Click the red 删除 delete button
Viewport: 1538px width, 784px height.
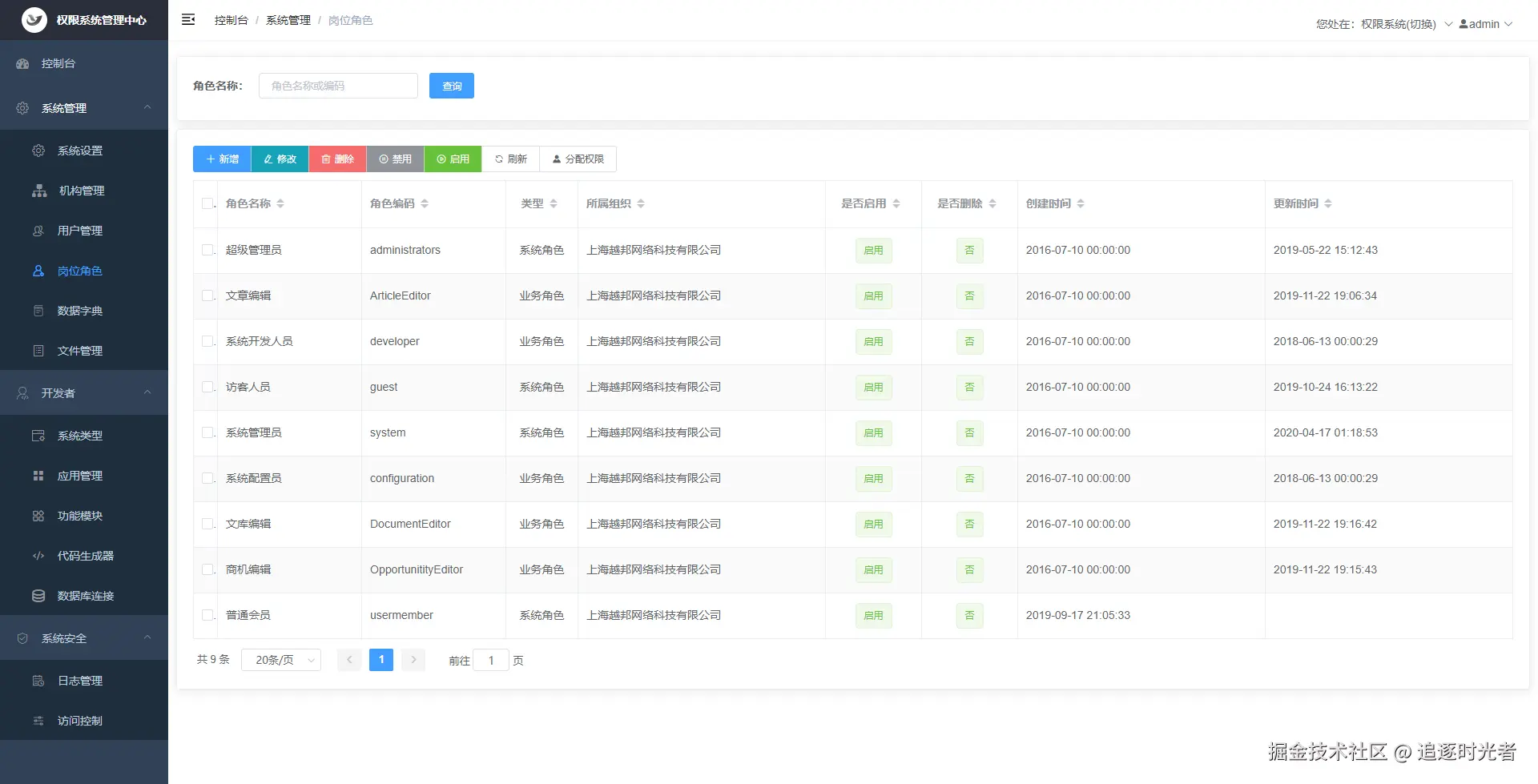tap(337, 159)
